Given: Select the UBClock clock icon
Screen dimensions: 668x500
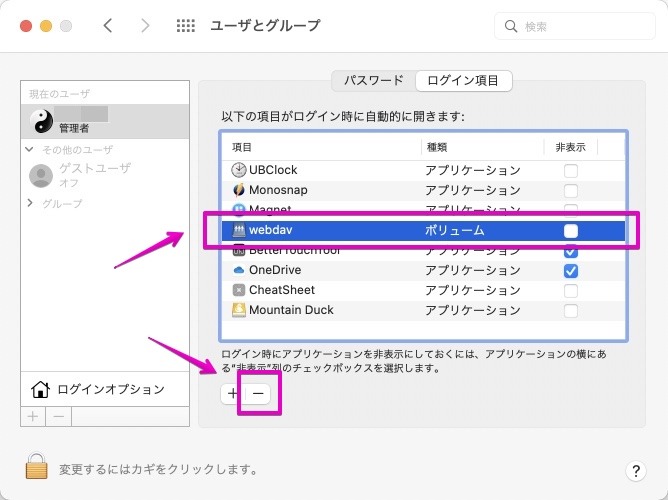Looking at the screenshot, I should tap(239, 170).
